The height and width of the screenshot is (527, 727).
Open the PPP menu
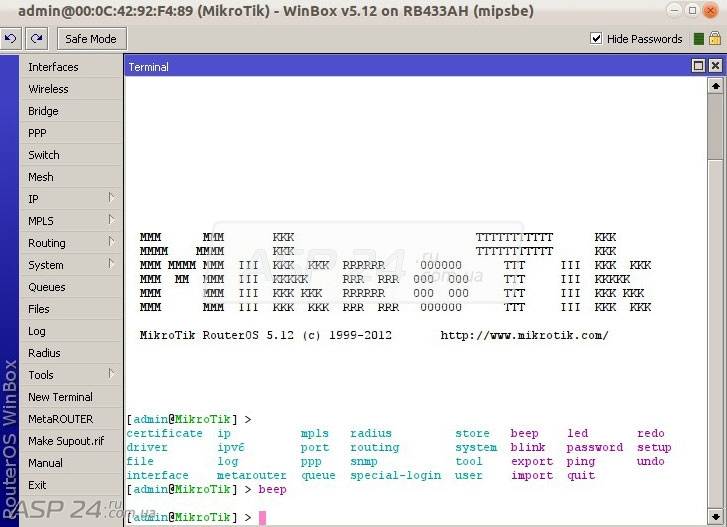pos(71,133)
